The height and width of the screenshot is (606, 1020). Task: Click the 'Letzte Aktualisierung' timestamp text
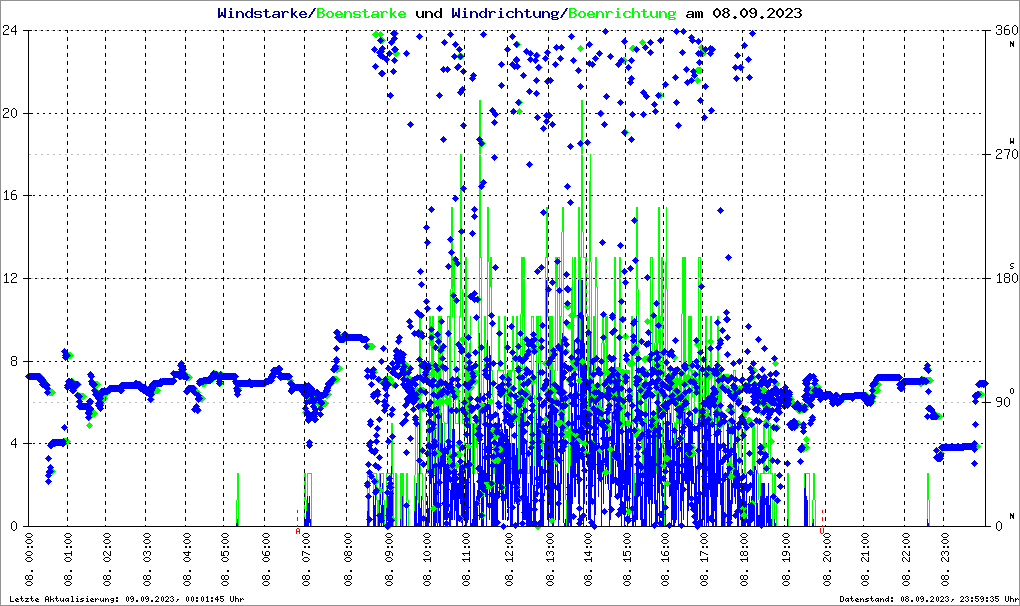(127, 599)
